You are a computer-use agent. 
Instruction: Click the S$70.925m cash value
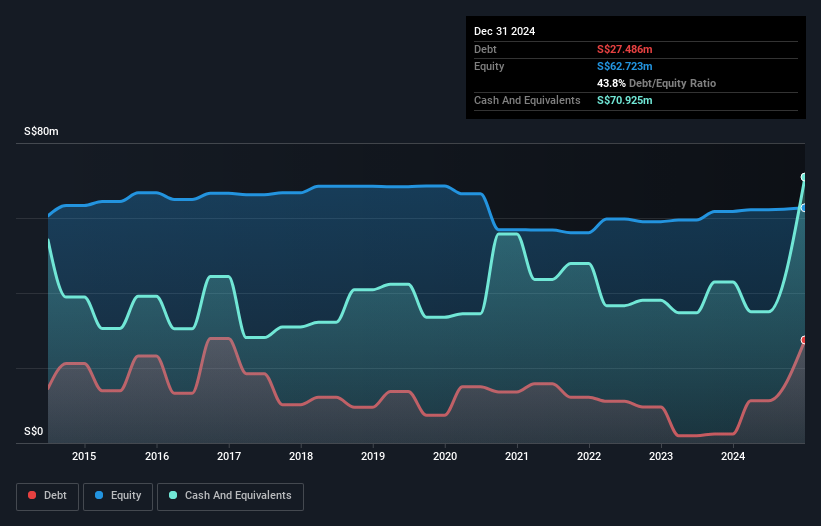pyautogui.click(x=625, y=100)
